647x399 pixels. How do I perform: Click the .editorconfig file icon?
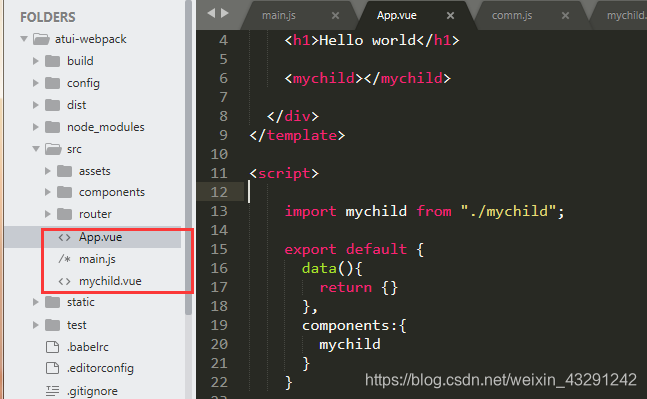[x=52, y=368]
